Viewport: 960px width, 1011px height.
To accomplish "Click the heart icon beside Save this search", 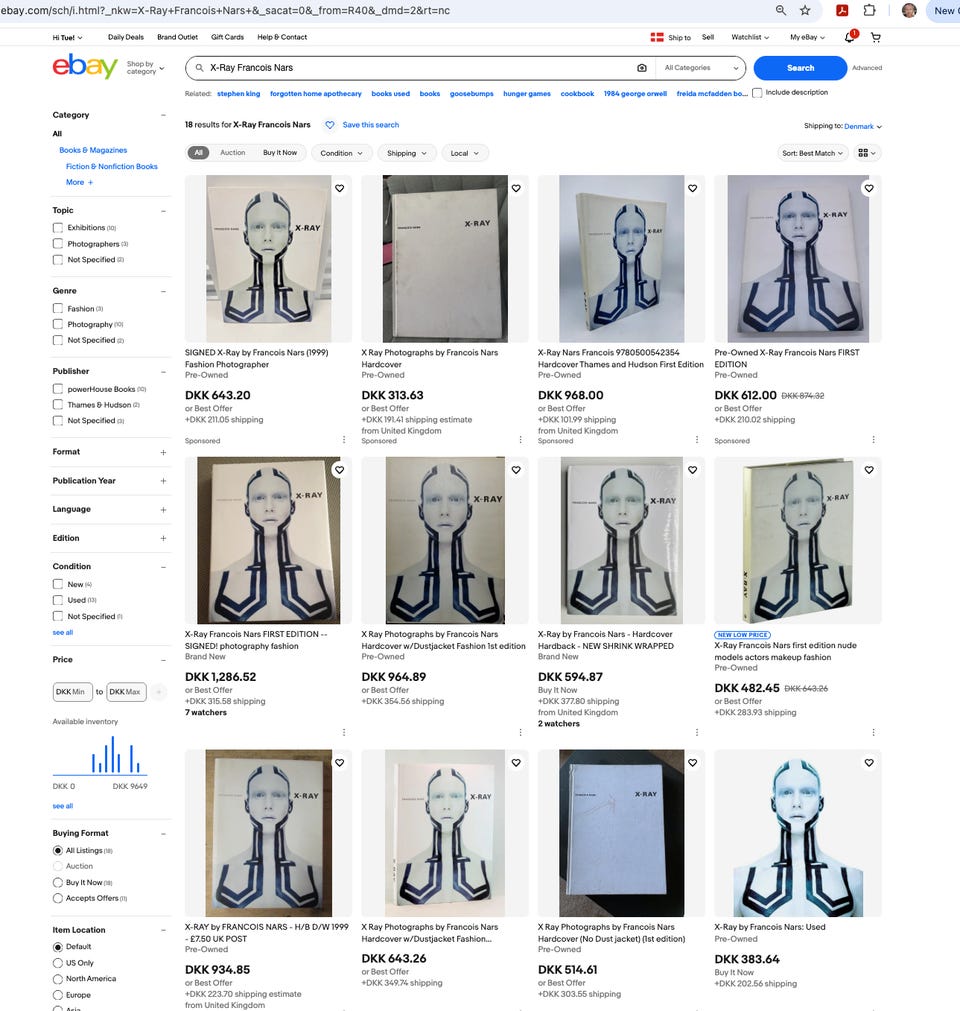I will pos(329,125).
